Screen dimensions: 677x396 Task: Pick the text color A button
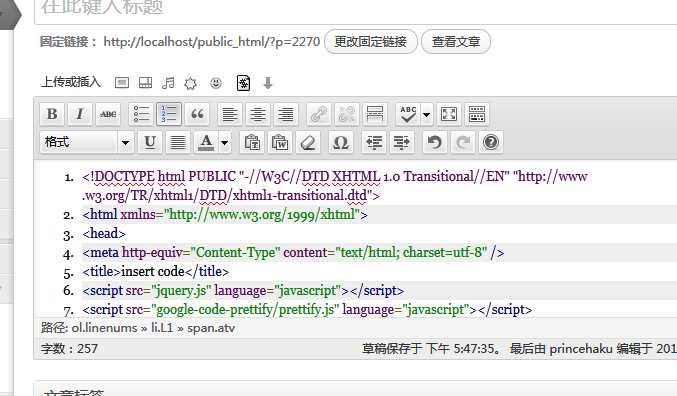206,142
